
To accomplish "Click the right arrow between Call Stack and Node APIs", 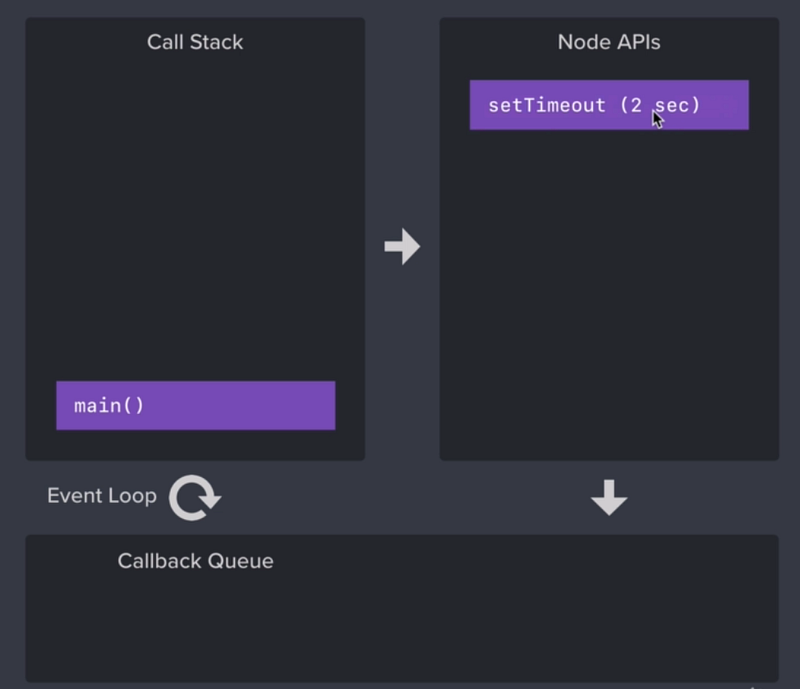I will click(x=402, y=247).
